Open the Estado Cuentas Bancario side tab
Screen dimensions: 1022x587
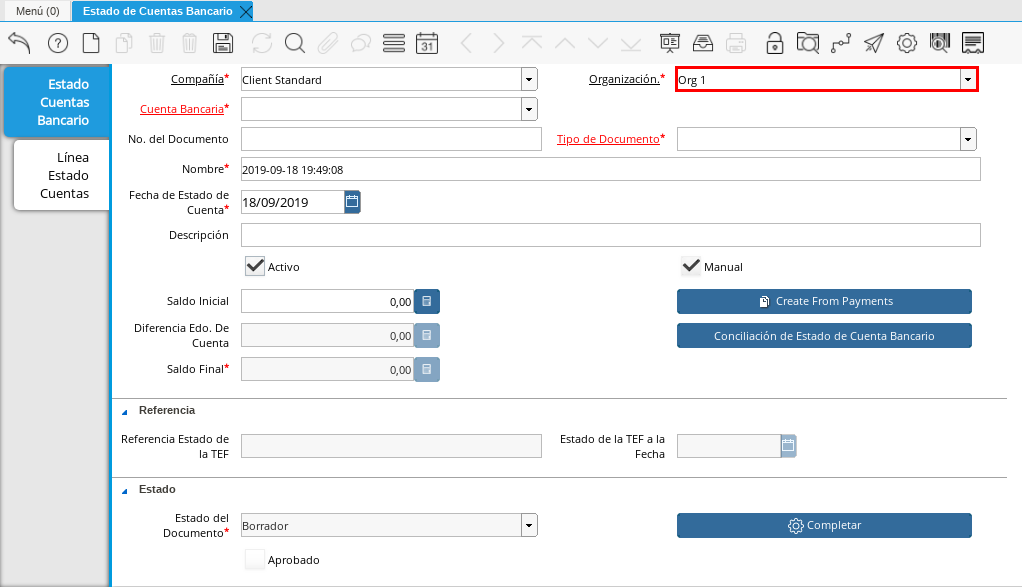(x=57, y=102)
